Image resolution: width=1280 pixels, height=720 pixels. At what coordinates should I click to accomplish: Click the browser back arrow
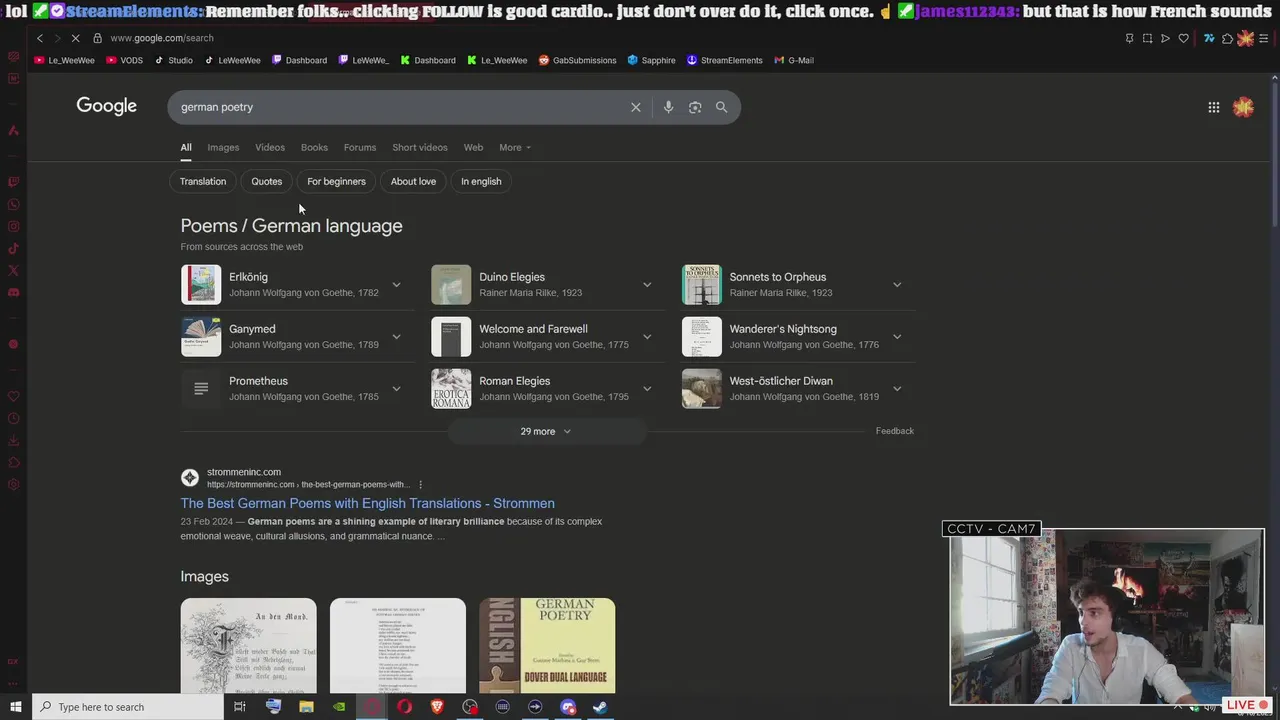coord(40,38)
